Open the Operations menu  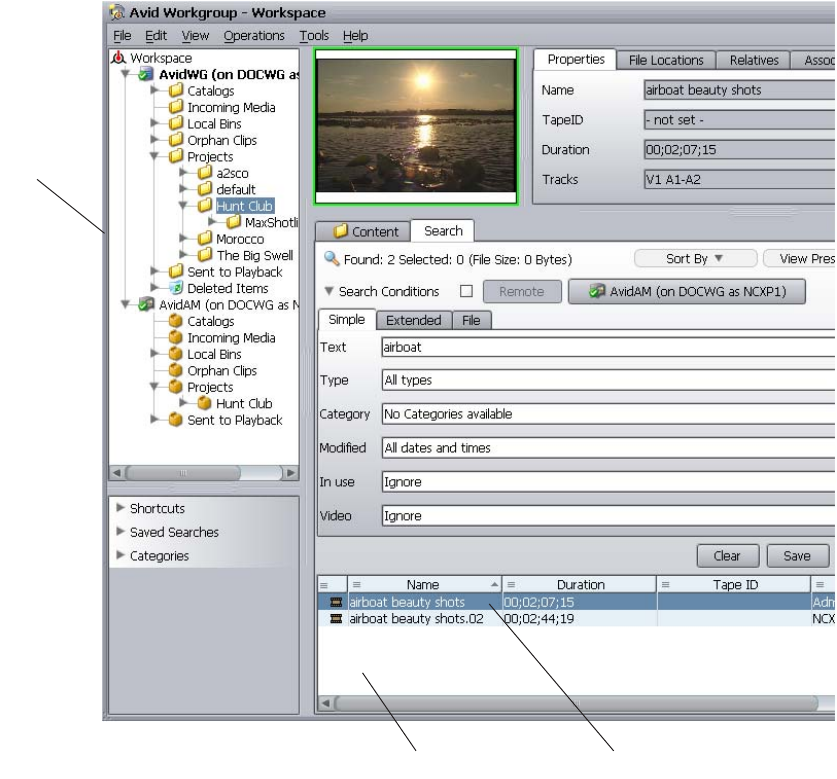(x=254, y=36)
